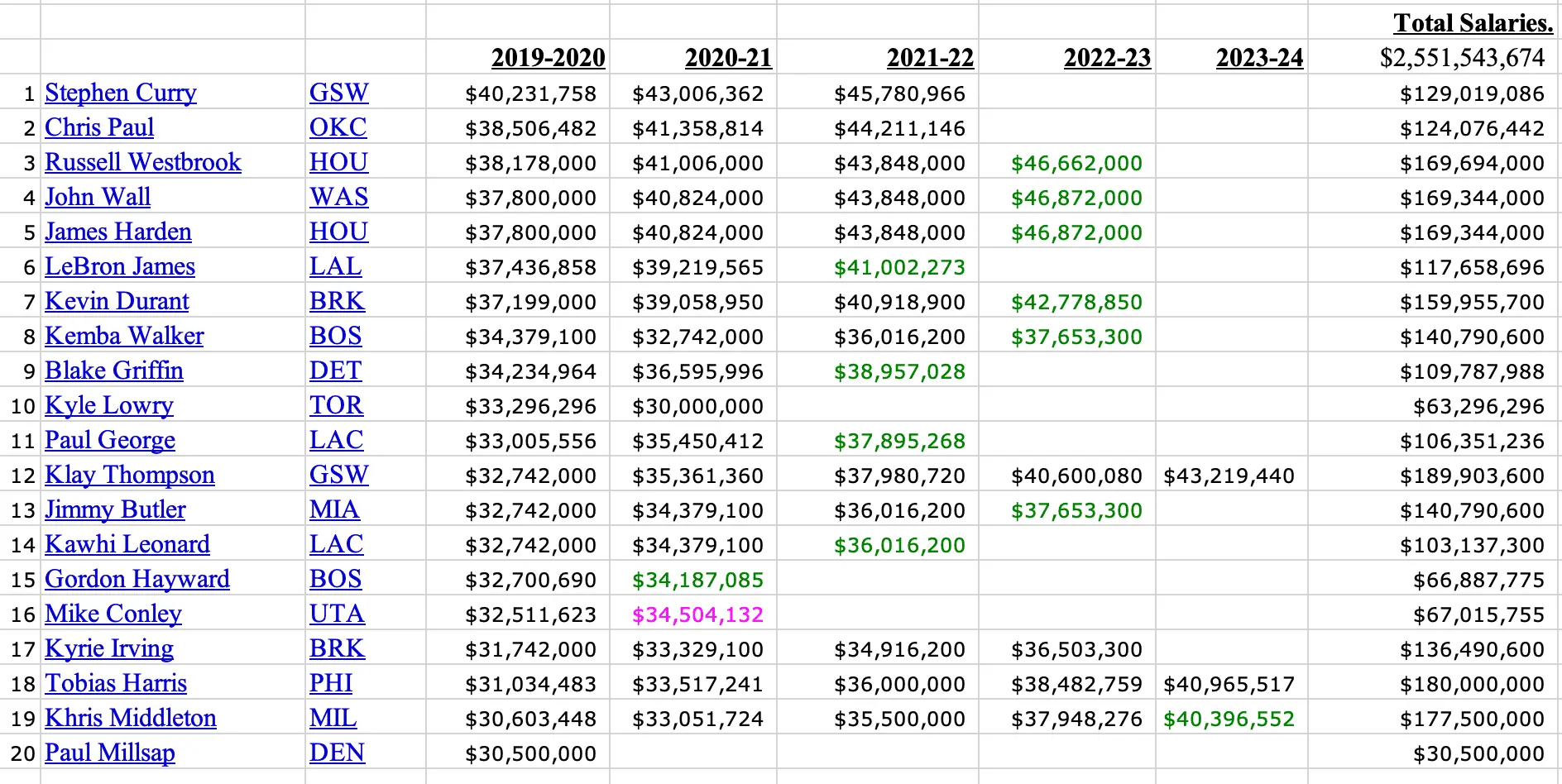Select the $2,551,543,674 grand total cell
Screen dimensions: 1562x784
[x=1462, y=57]
